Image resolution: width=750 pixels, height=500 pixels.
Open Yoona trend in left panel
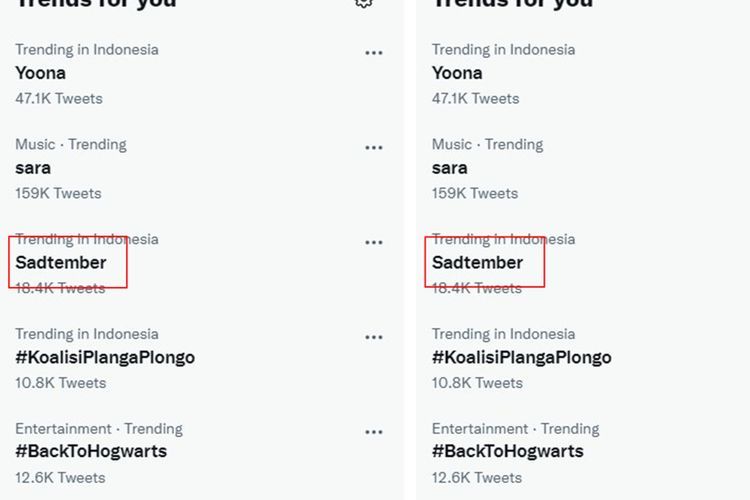click(41, 73)
